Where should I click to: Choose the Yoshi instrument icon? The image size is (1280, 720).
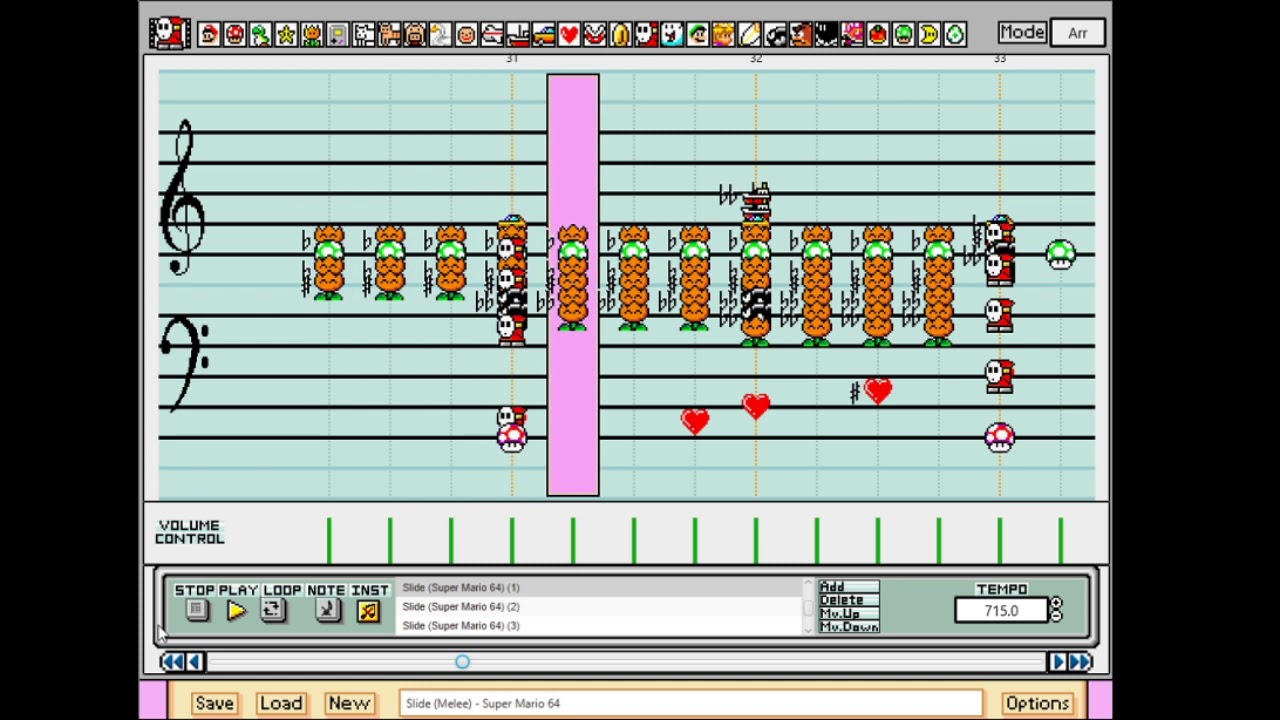pos(260,34)
